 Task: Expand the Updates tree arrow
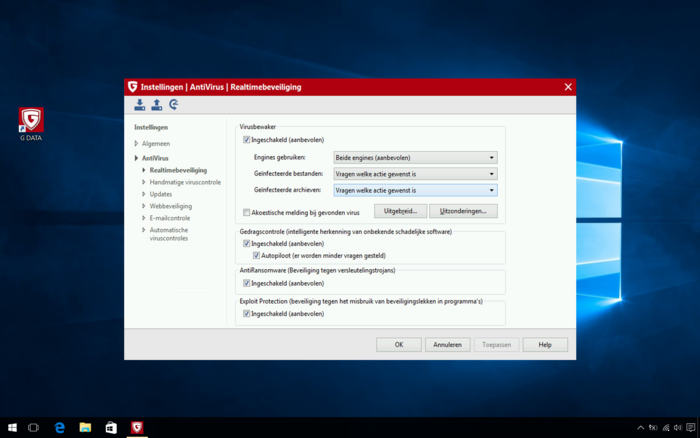(x=144, y=194)
